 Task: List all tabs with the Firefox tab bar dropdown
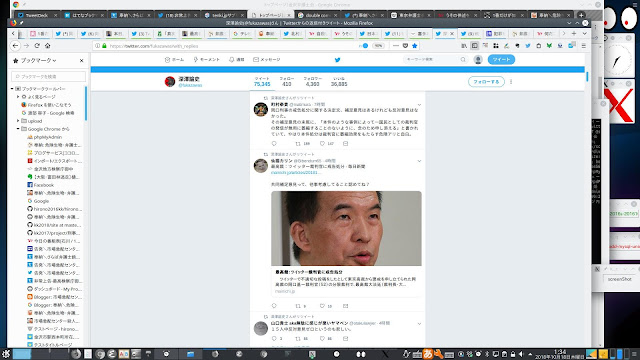(584, 33)
